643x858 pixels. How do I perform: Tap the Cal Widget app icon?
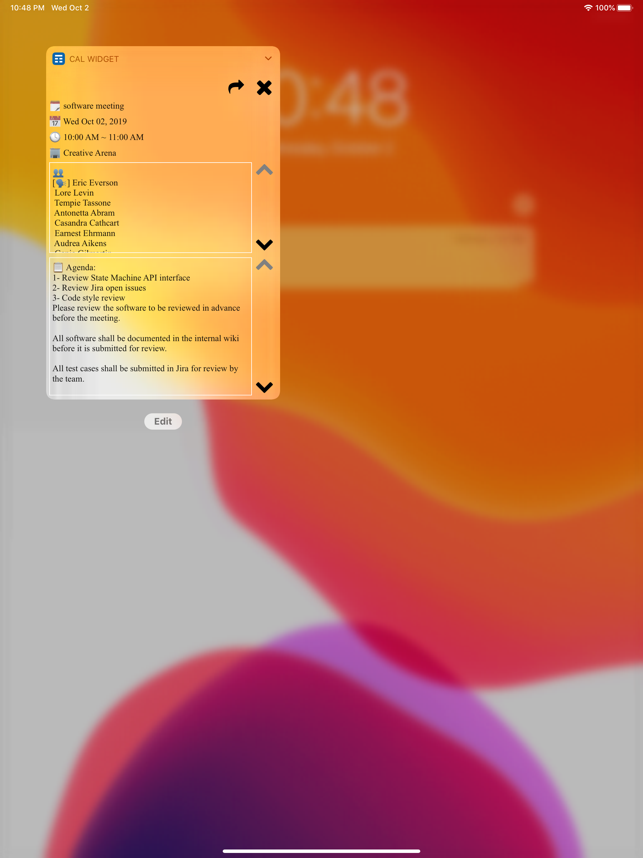tap(59, 59)
